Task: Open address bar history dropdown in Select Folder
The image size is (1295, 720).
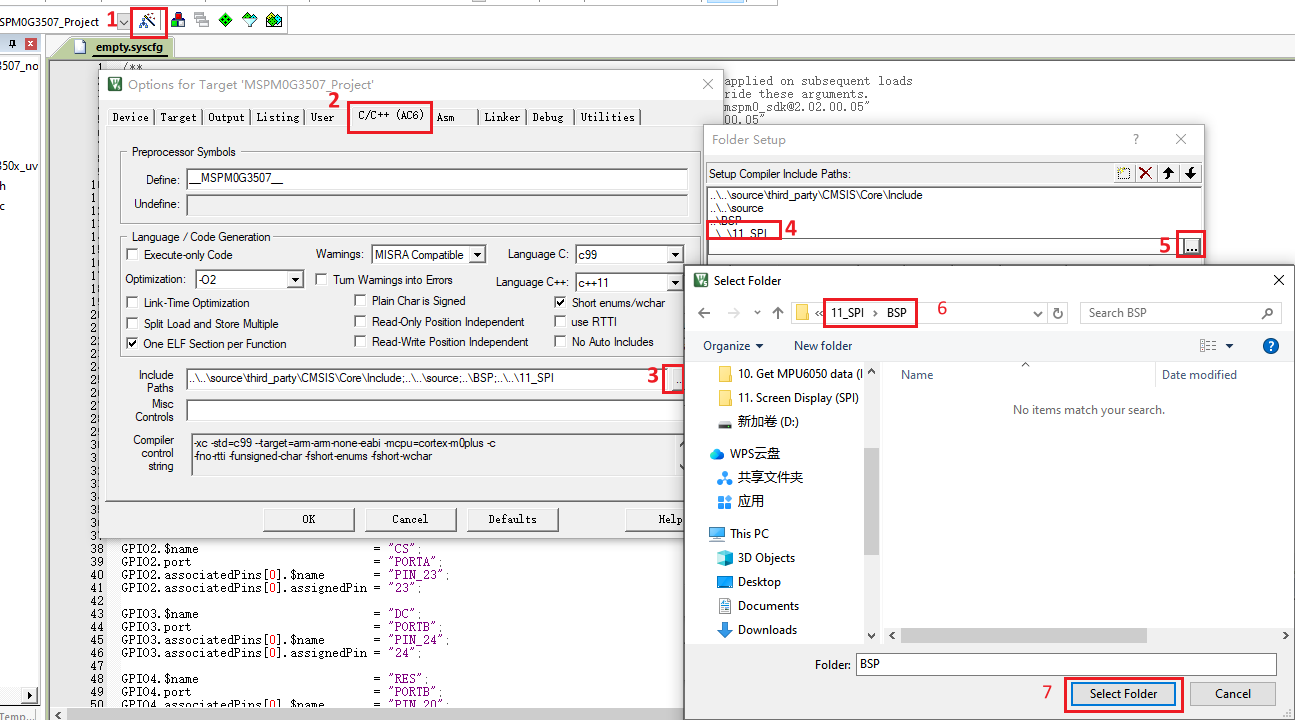Action: click(1038, 313)
